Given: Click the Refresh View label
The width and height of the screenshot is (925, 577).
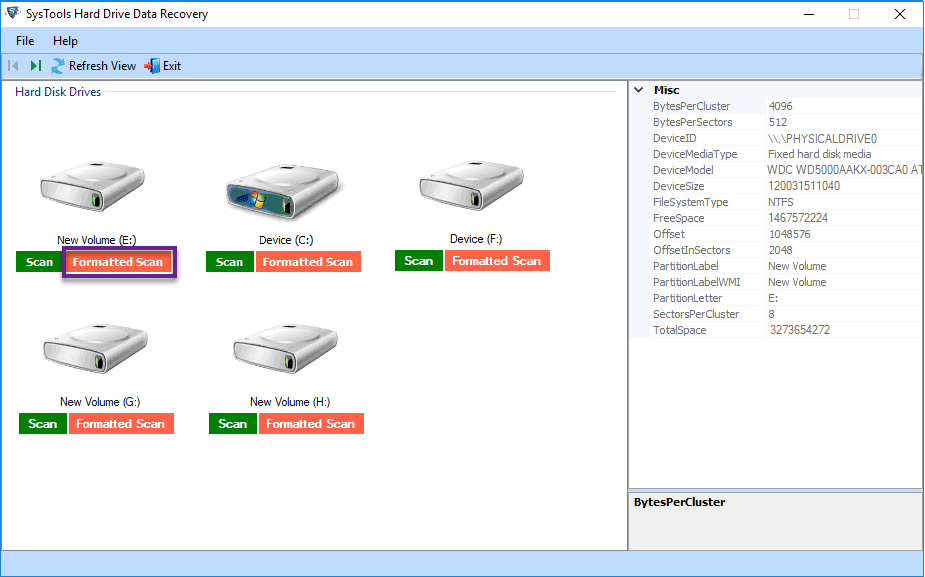Looking at the screenshot, I should (x=102, y=65).
